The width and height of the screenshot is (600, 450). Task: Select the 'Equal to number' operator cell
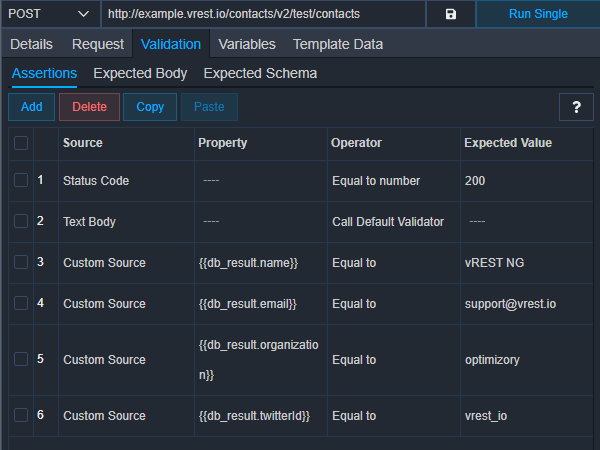coord(394,181)
